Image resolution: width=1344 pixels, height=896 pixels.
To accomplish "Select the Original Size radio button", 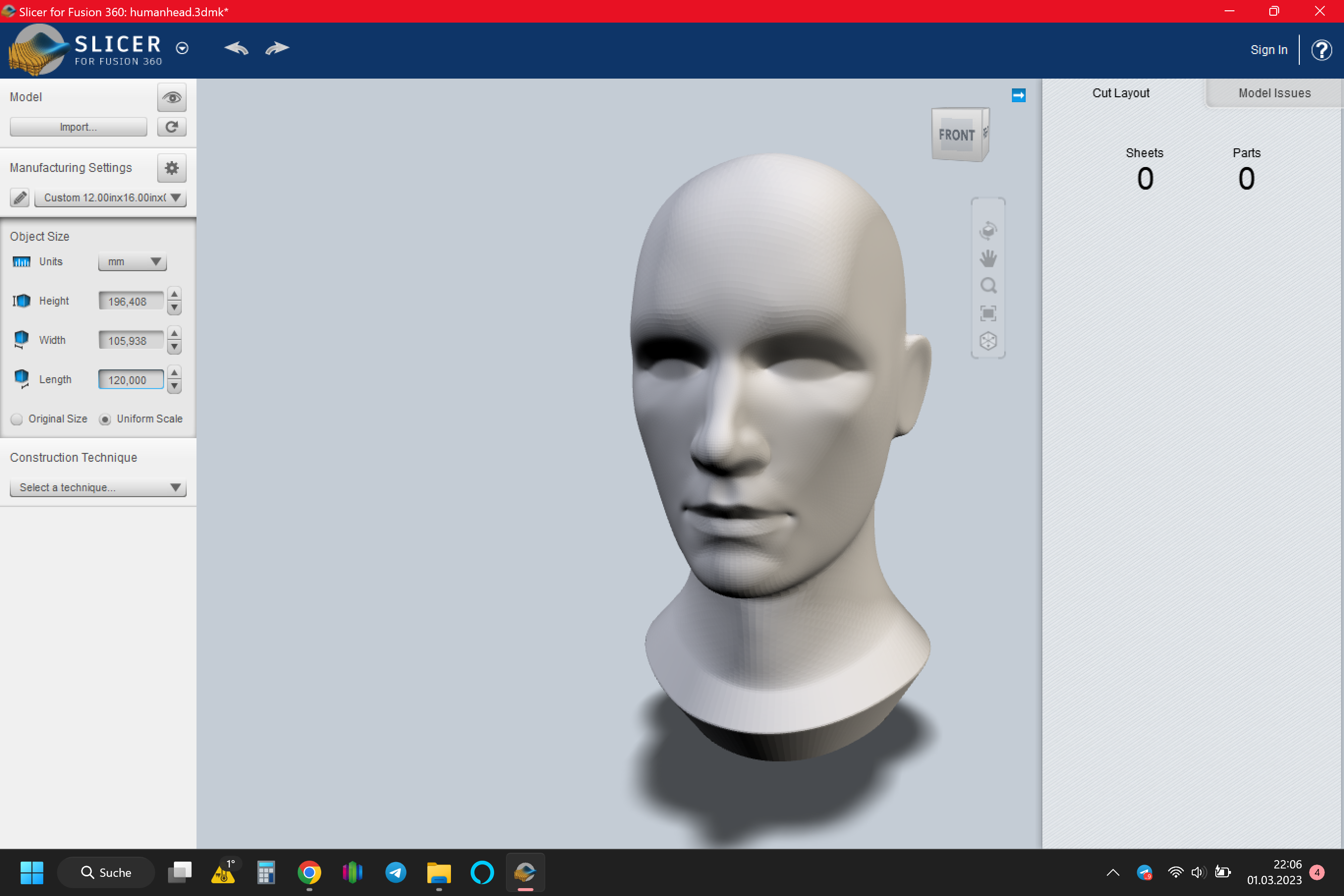I will (x=17, y=420).
